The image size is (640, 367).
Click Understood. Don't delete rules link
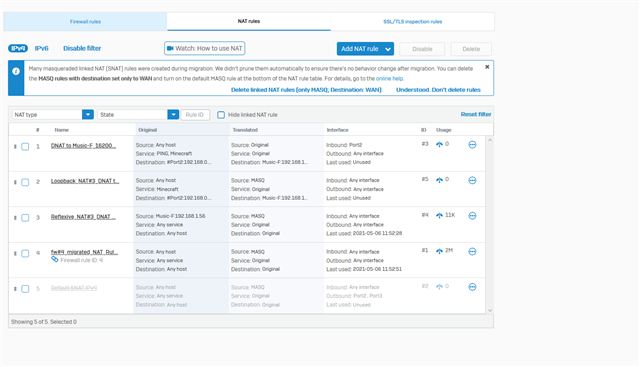[x=438, y=90]
